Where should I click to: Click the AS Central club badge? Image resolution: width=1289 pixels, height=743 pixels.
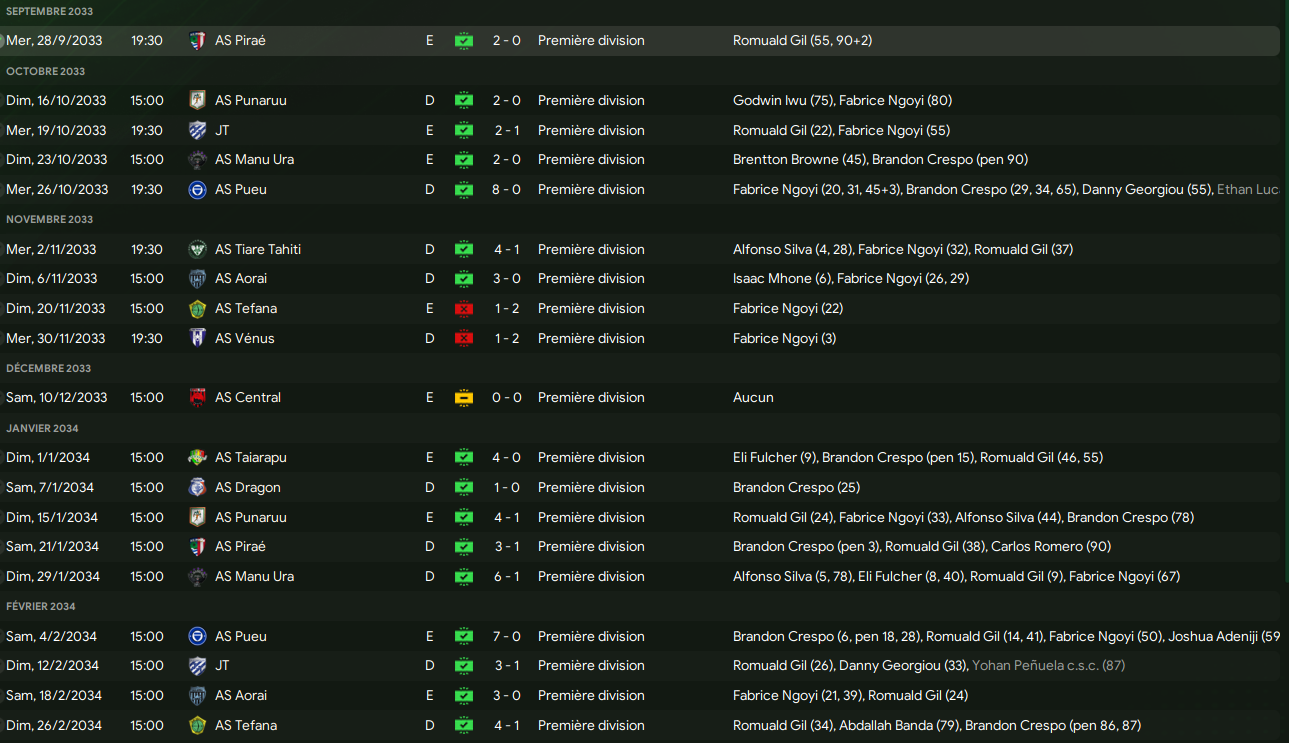(197, 397)
